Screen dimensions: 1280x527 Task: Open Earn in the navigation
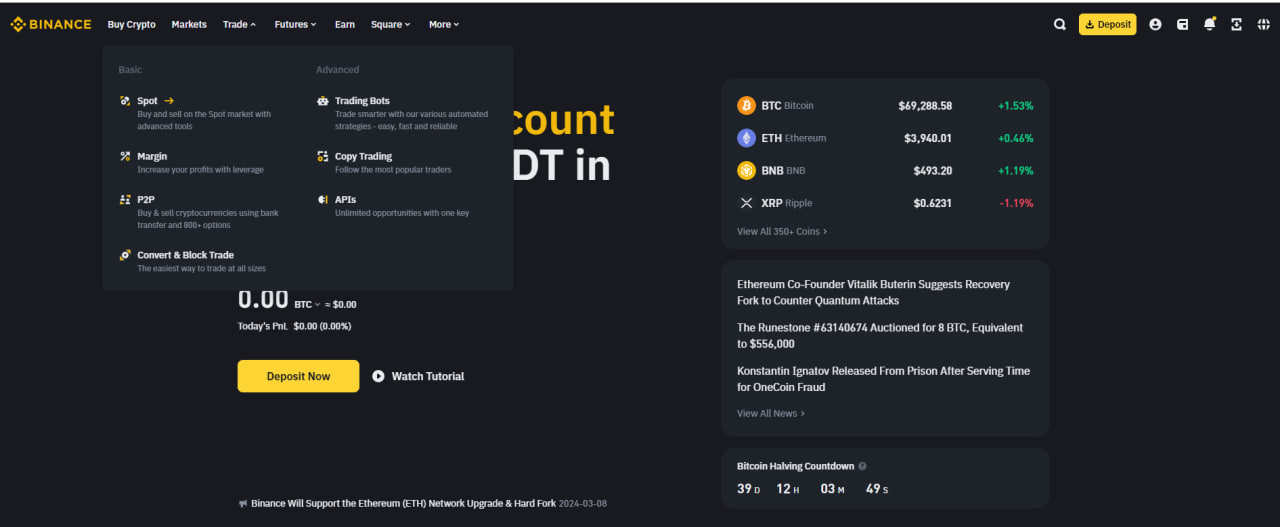[345, 24]
